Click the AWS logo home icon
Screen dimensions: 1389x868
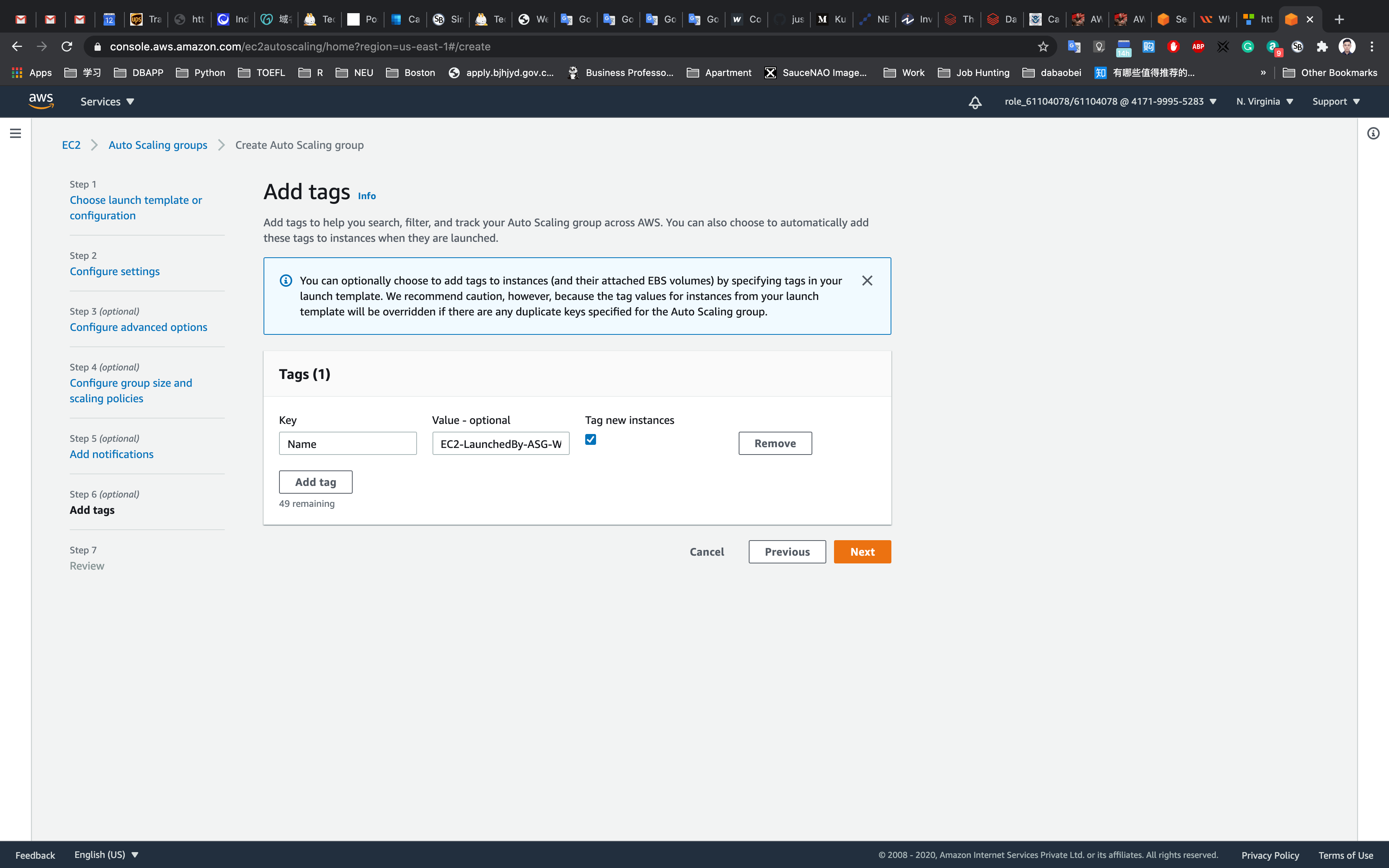41,102
